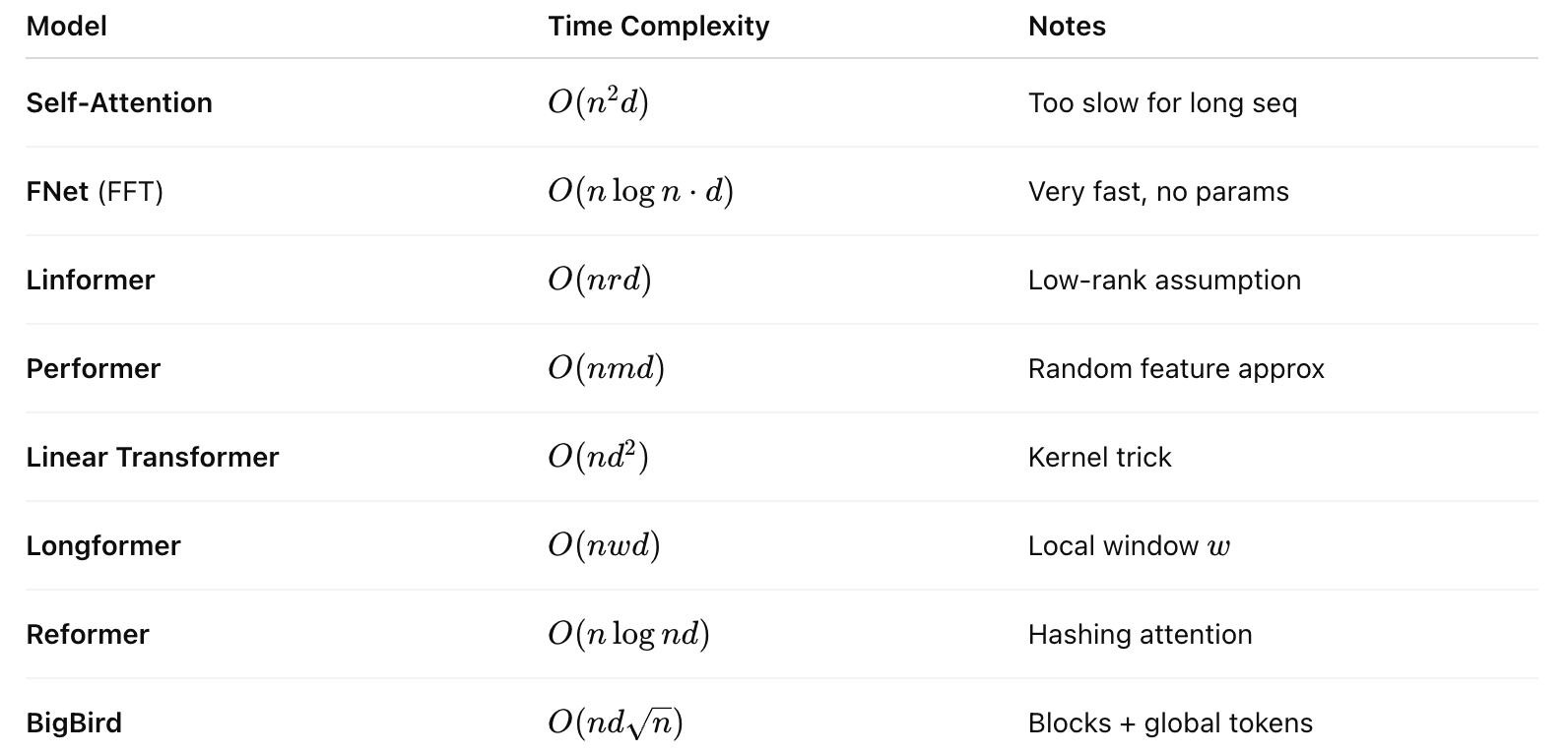Select the Linear Transformer row label
This screenshot has width=1568, height=754.
click(153, 458)
